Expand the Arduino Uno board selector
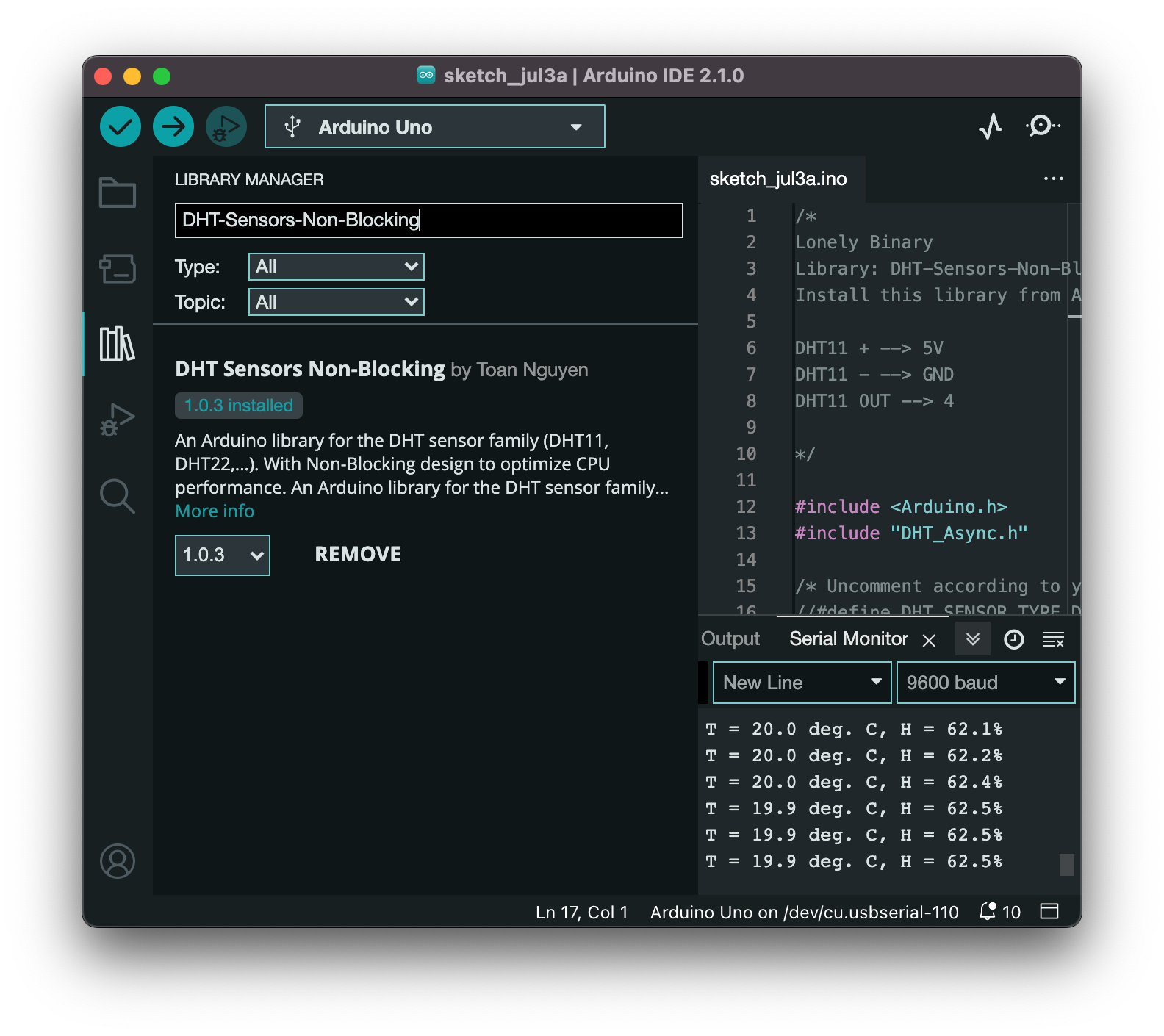Viewport: 1164px width, 1036px height. pyautogui.click(x=434, y=127)
